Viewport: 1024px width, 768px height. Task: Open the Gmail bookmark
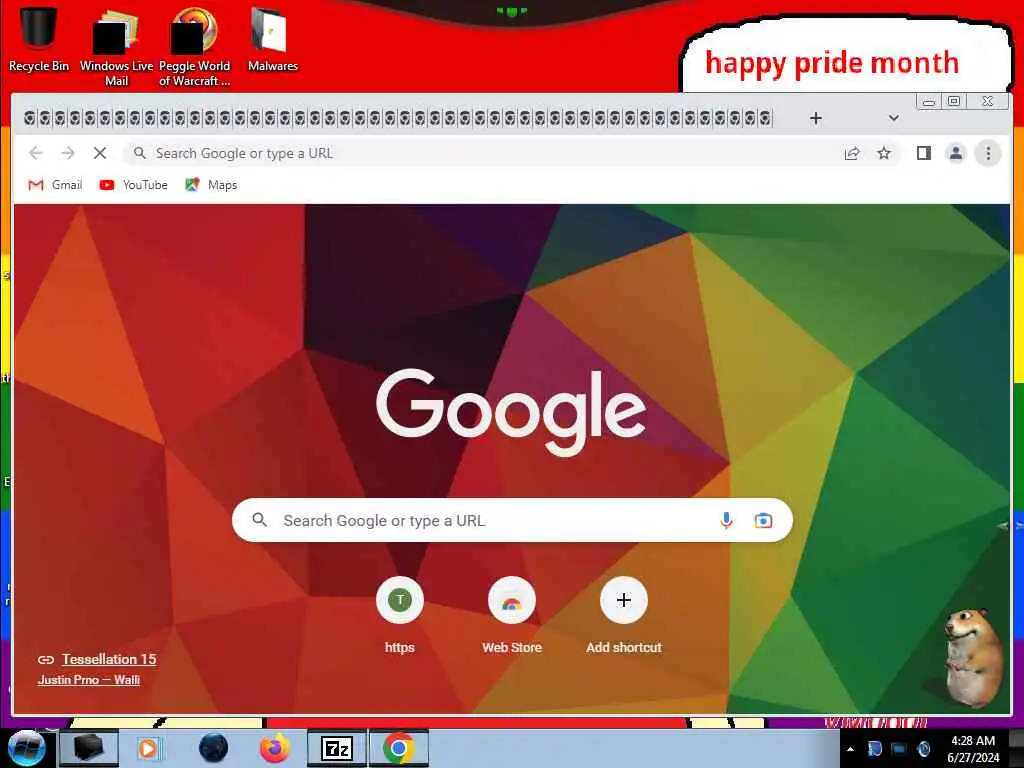[56, 185]
